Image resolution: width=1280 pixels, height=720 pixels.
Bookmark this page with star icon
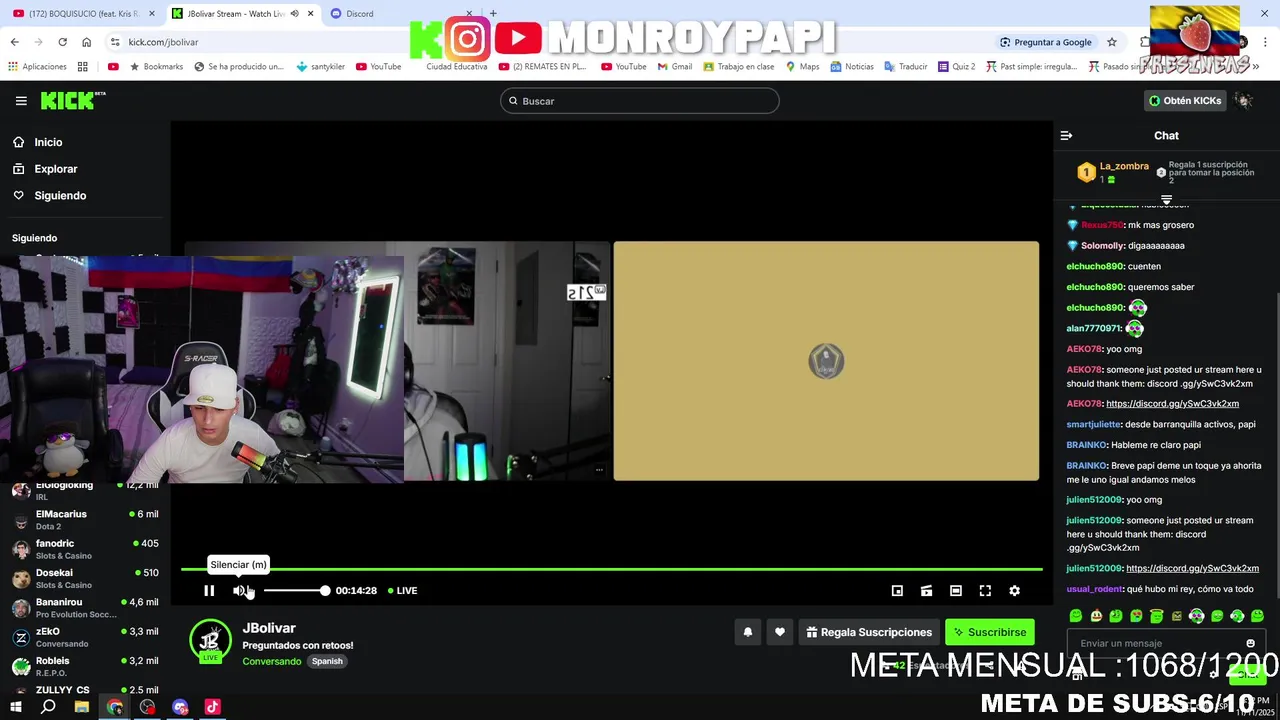(1111, 42)
